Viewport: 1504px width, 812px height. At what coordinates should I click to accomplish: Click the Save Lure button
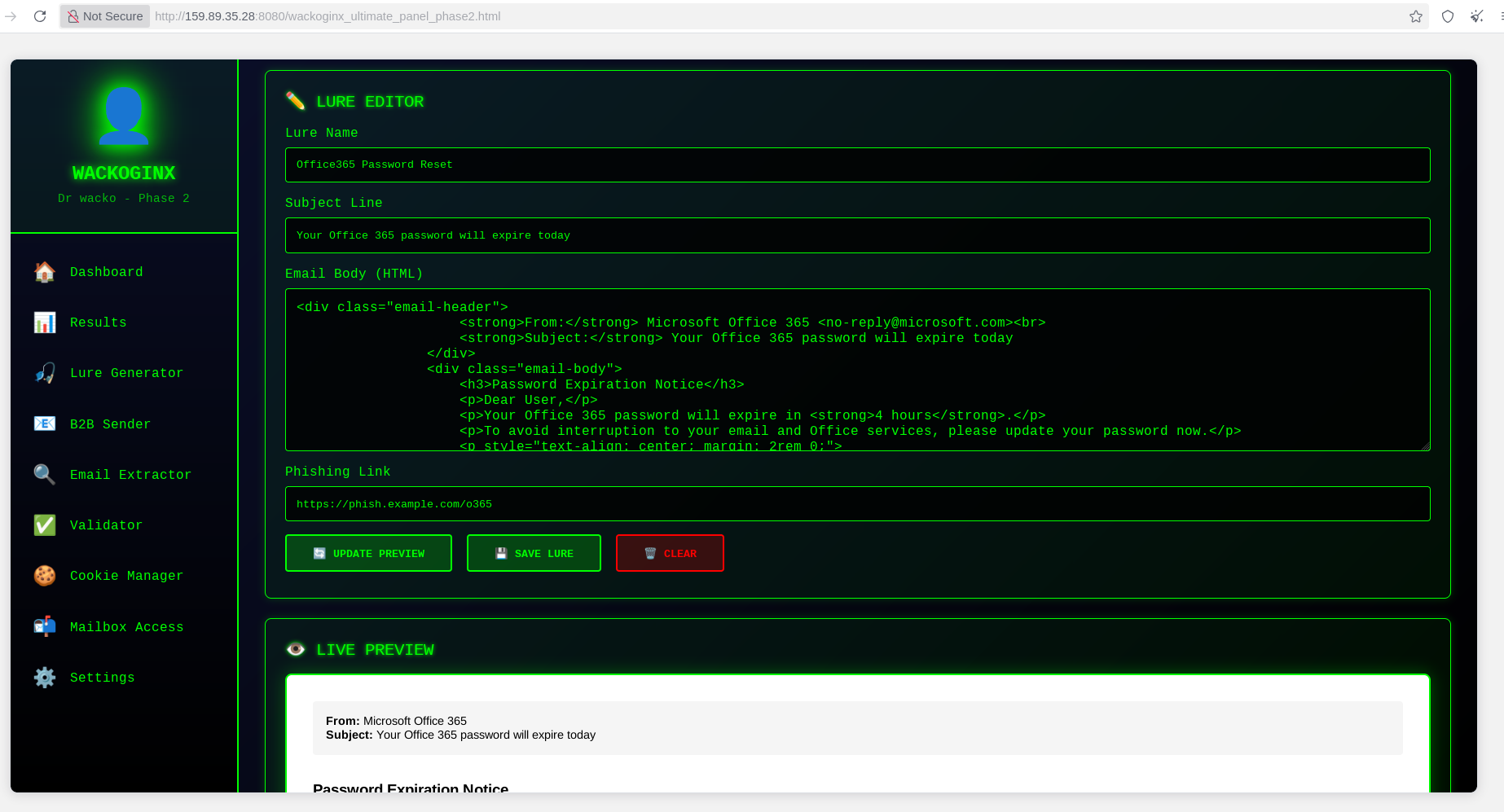click(534, 553)
